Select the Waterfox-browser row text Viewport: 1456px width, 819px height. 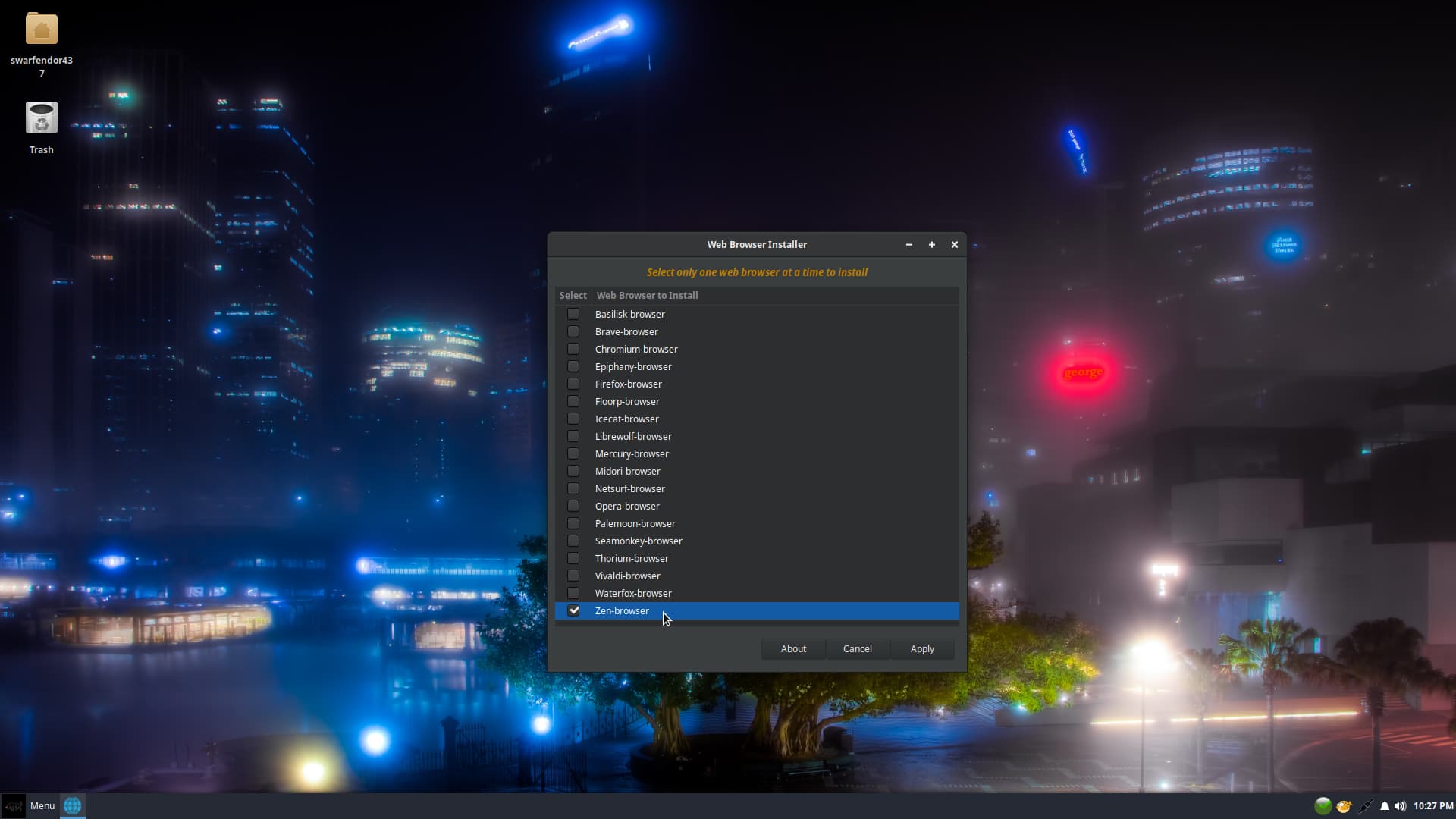[x=633, y=593]
